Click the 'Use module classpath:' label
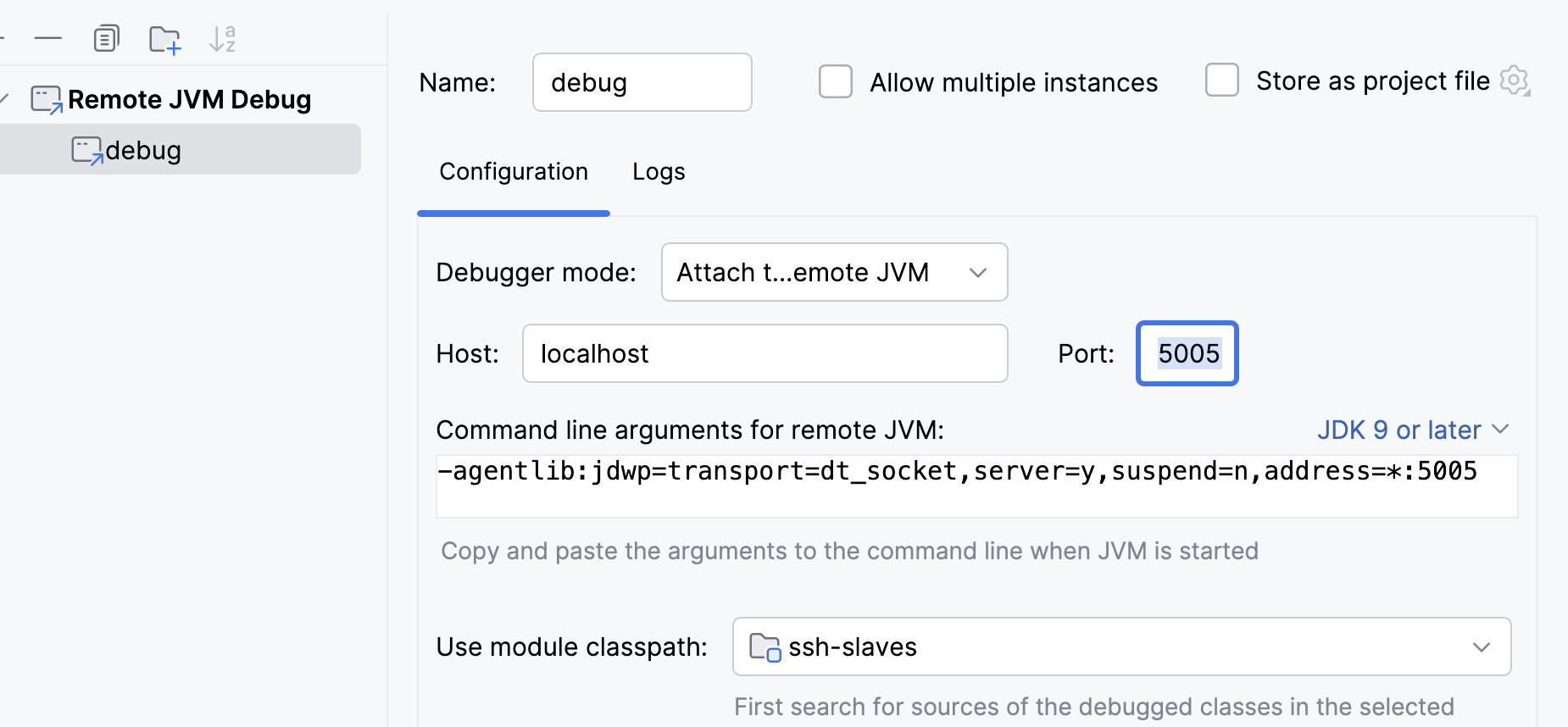The height and width of the screenshot is (727, 1568). [x=571, y=647]
